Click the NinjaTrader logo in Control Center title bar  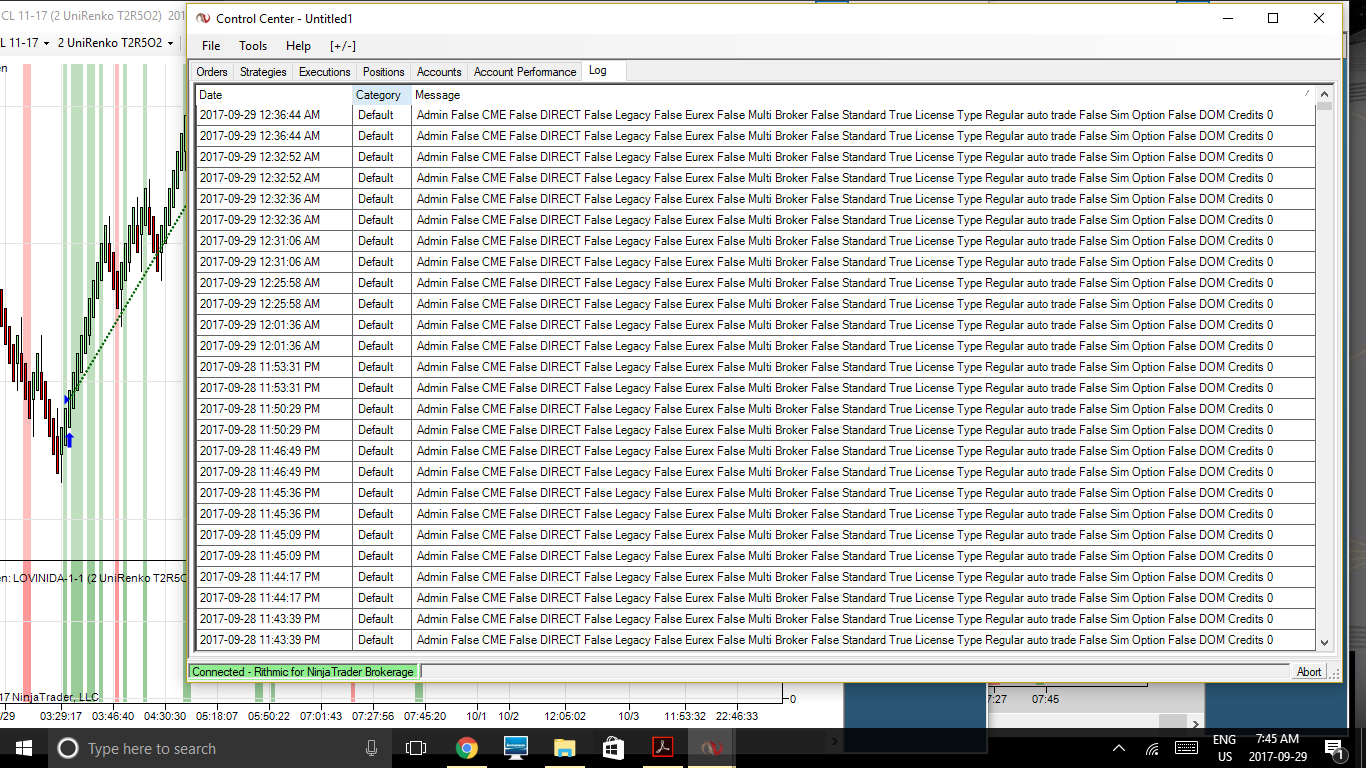pos(204,18)
